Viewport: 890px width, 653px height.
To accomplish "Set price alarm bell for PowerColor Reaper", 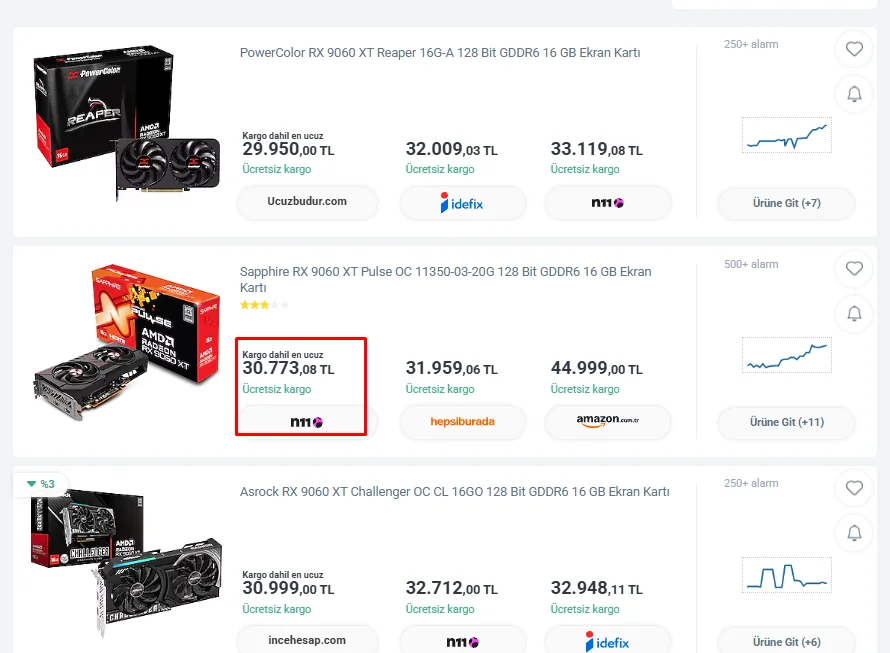I will [x=854, y=94].
